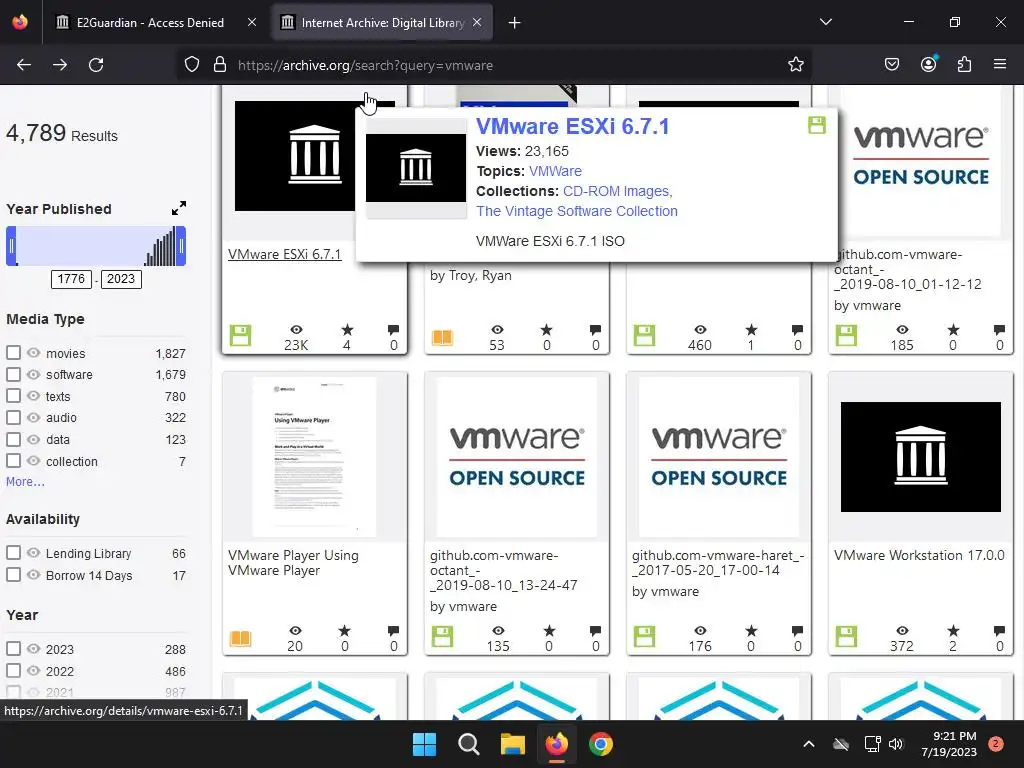Open File Explorer from the taskbar

(513, 744)
